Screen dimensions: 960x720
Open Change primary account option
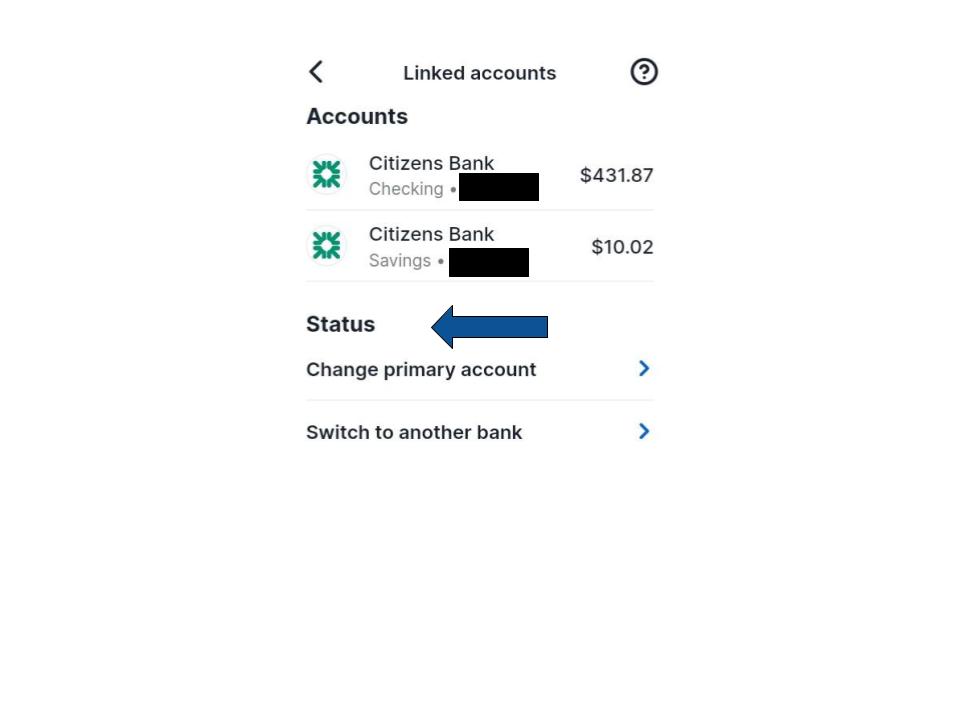(x=479, y=369)
